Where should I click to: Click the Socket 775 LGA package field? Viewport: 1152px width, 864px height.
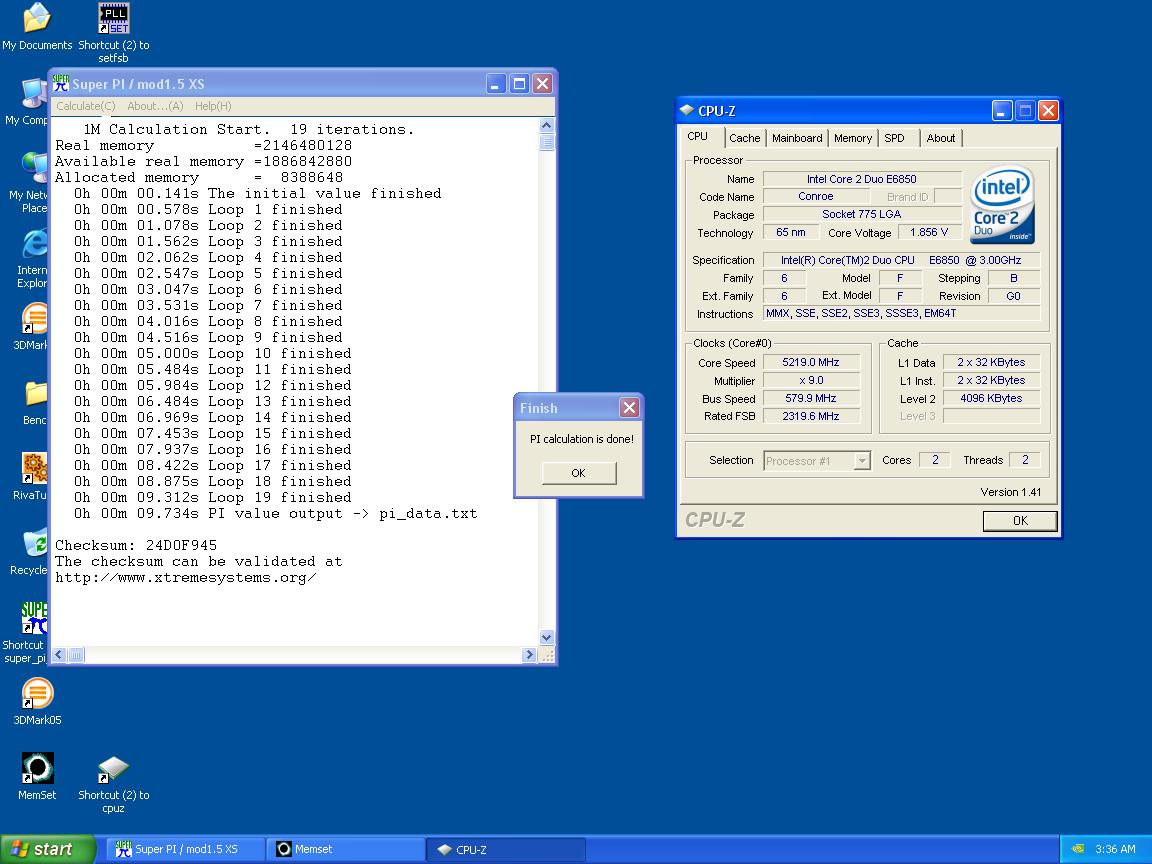pyautogui.click(x=862, y=214)
